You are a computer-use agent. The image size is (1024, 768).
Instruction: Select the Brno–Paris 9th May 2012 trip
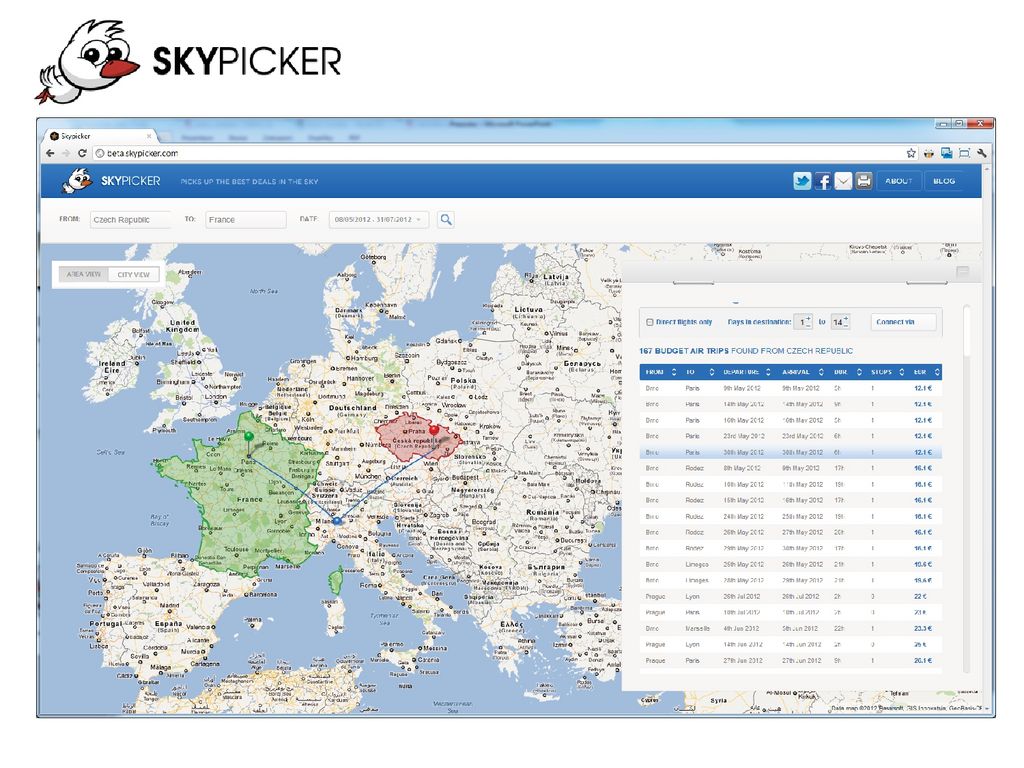(x=791, y=388)
